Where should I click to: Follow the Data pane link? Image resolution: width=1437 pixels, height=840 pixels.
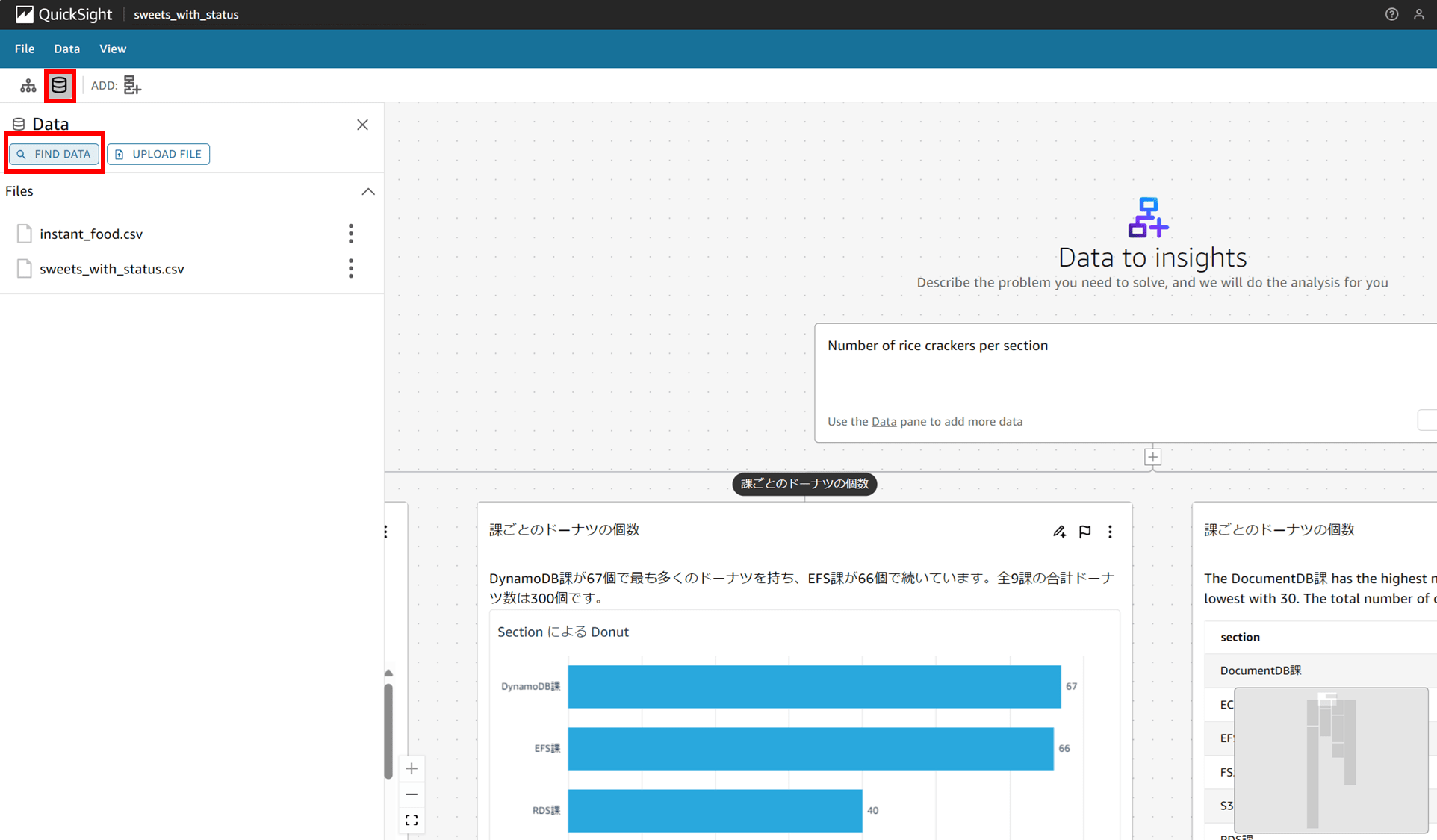(884, 422)
